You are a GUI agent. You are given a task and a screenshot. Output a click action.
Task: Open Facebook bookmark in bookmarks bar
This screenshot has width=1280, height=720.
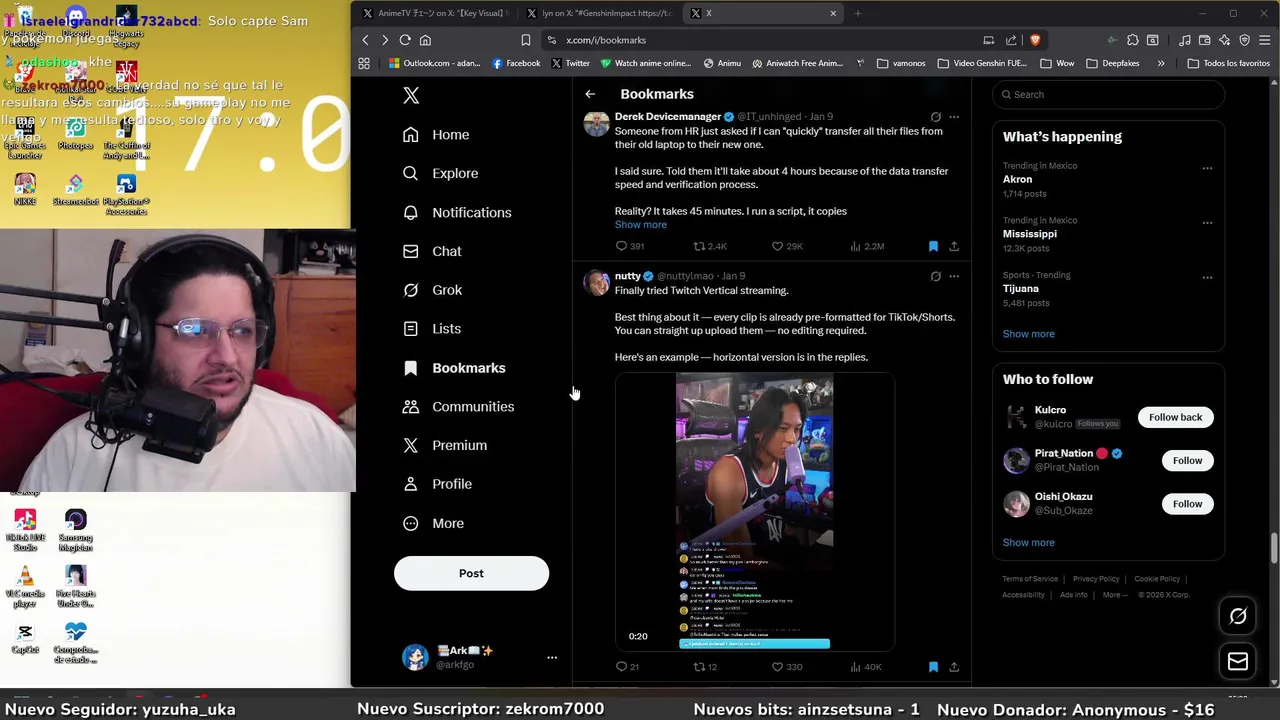[516, 63]
